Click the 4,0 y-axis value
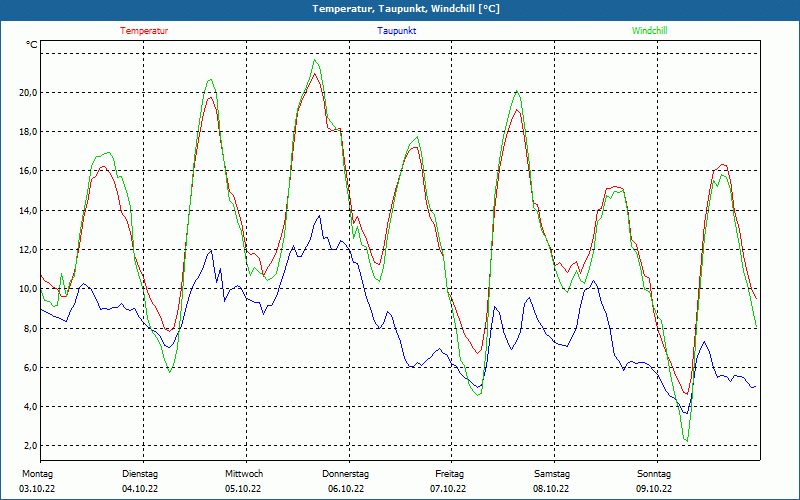Screen dimensions: 800x500 tap(31, 407)
